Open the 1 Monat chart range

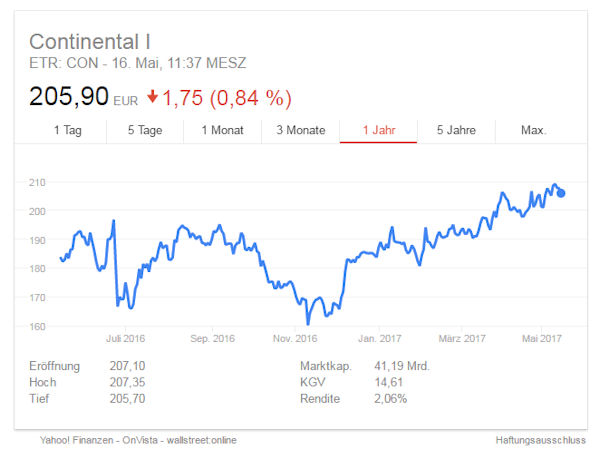point(222,130)
